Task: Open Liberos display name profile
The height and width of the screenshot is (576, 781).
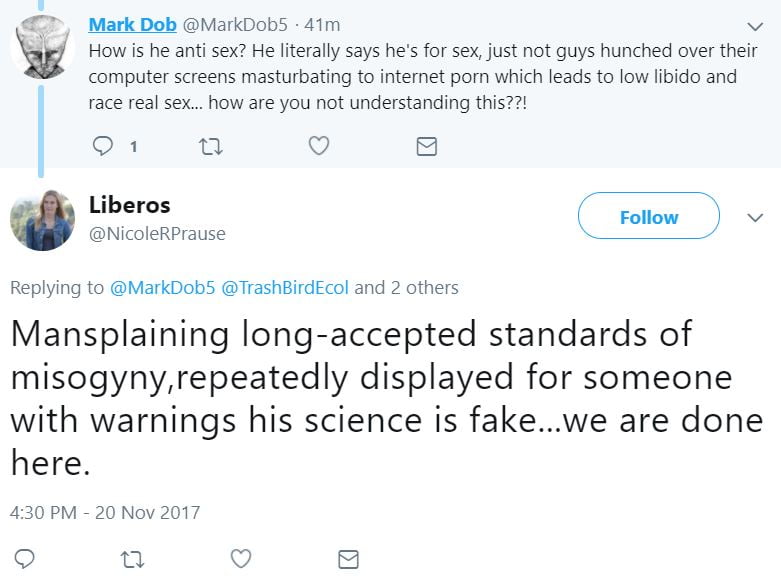Action: point(129,205)
